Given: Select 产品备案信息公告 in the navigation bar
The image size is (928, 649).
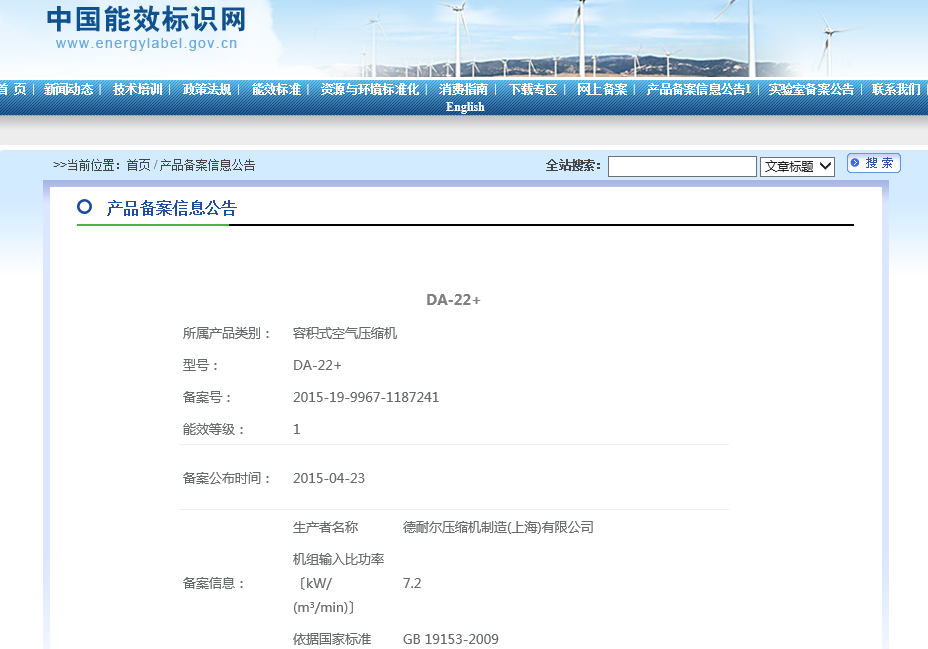Looking at the screenshot, I should point(697,89).
